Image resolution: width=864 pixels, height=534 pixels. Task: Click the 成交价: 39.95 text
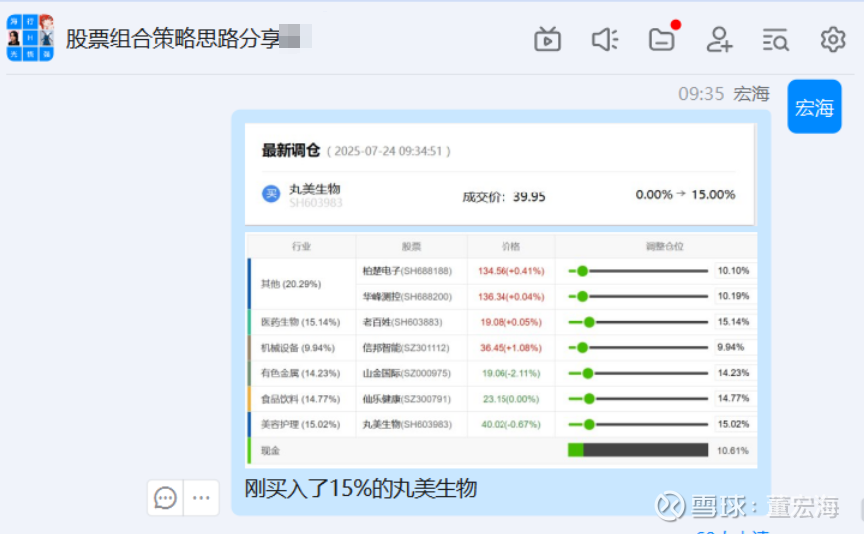click(504, 197)
